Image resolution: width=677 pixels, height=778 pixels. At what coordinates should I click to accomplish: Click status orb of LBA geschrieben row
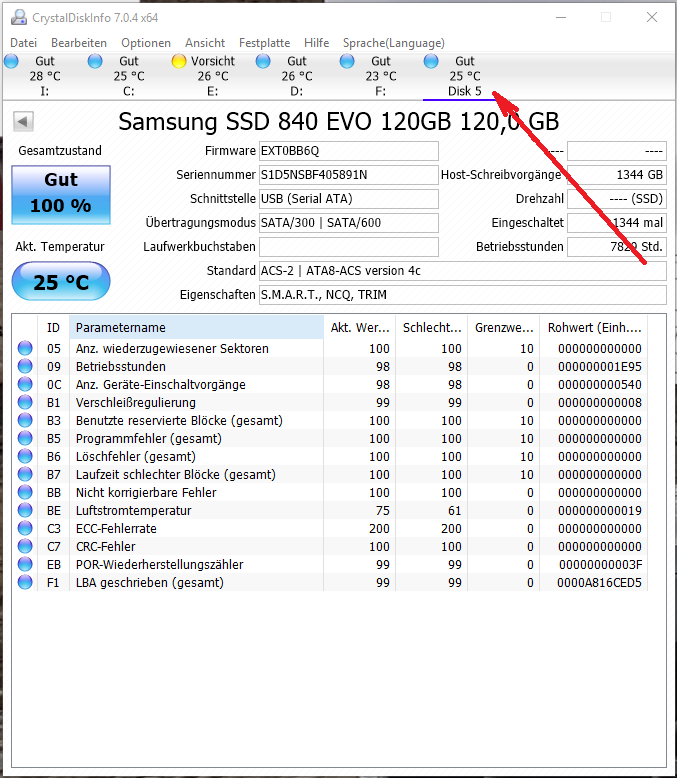tap(25, 582)
